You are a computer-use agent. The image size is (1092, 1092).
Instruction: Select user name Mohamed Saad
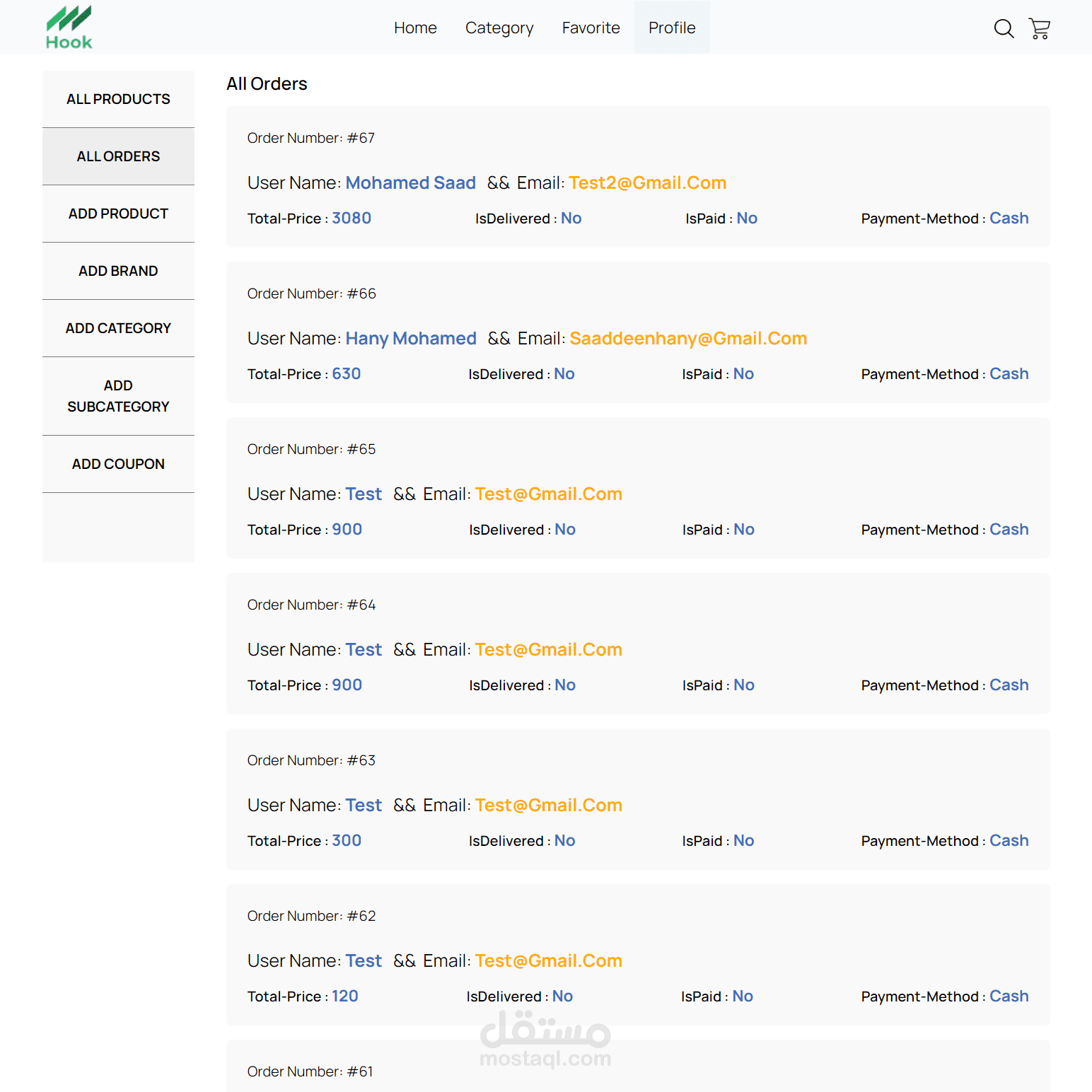410,183
